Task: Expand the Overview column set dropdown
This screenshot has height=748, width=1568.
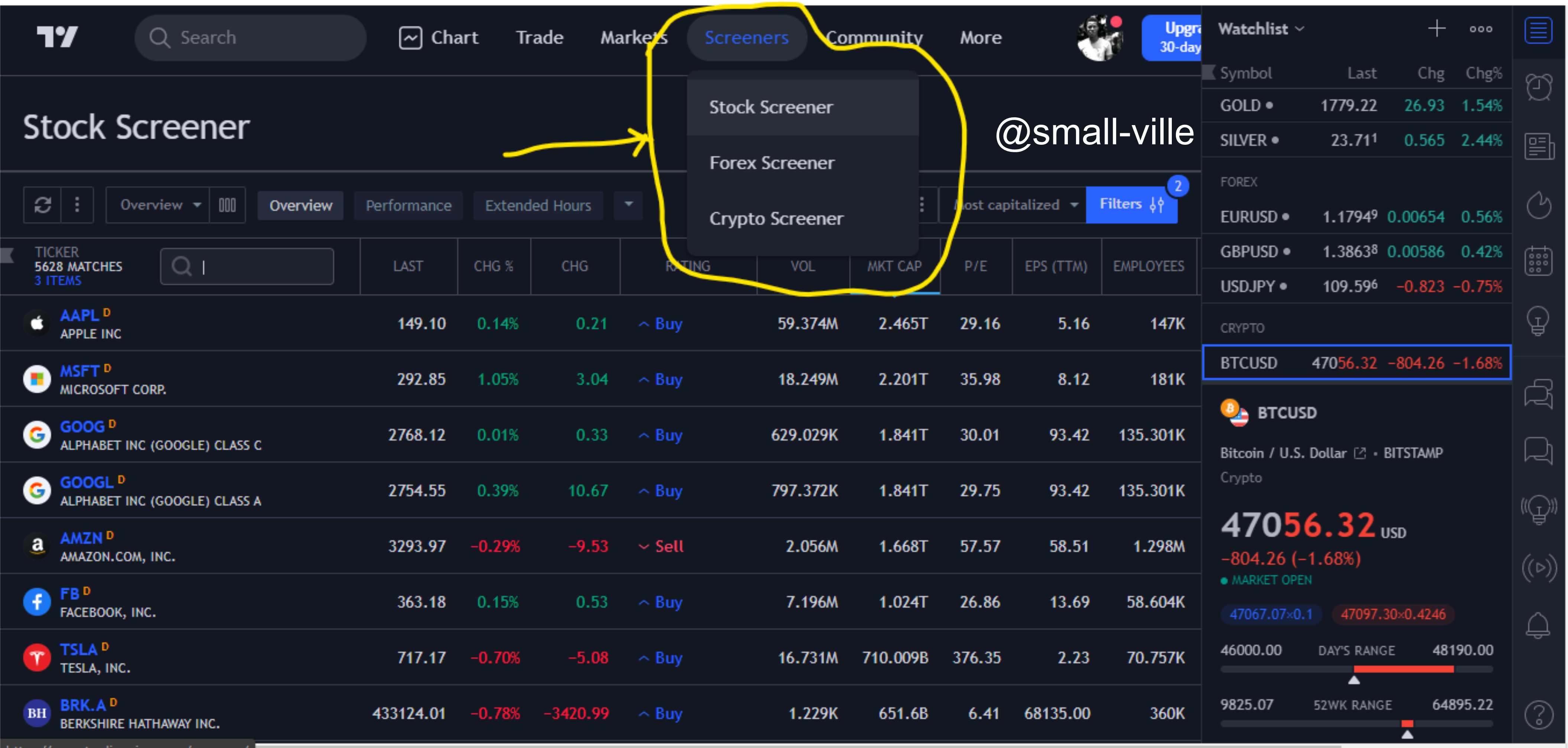Action: click(158, 205)
